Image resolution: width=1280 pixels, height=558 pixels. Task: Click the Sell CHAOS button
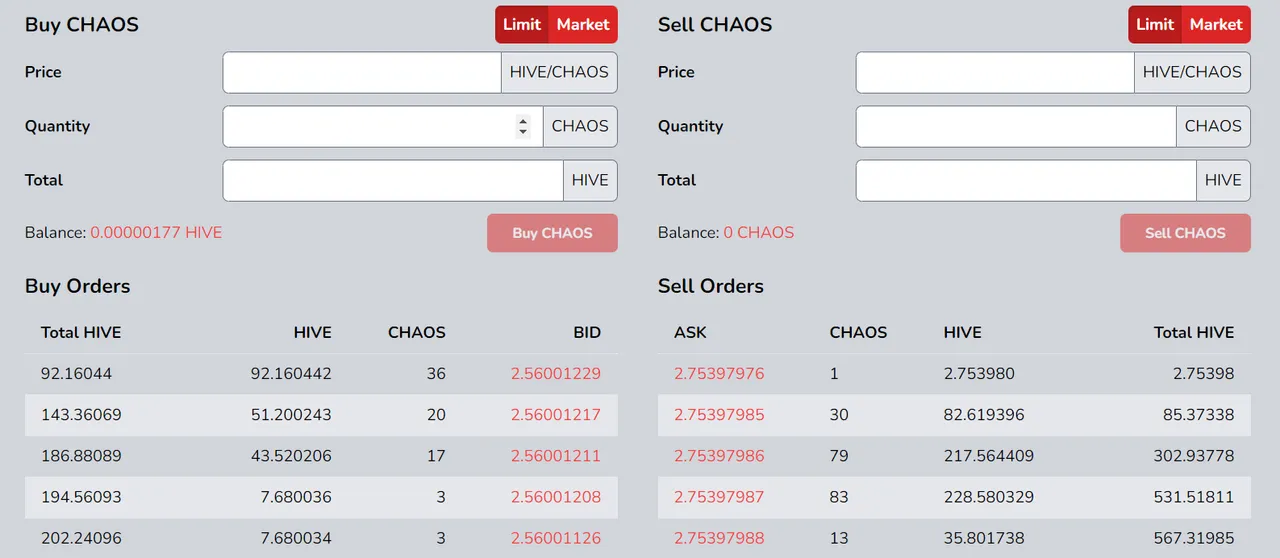pyautogui.click(x=1185, y=233)
